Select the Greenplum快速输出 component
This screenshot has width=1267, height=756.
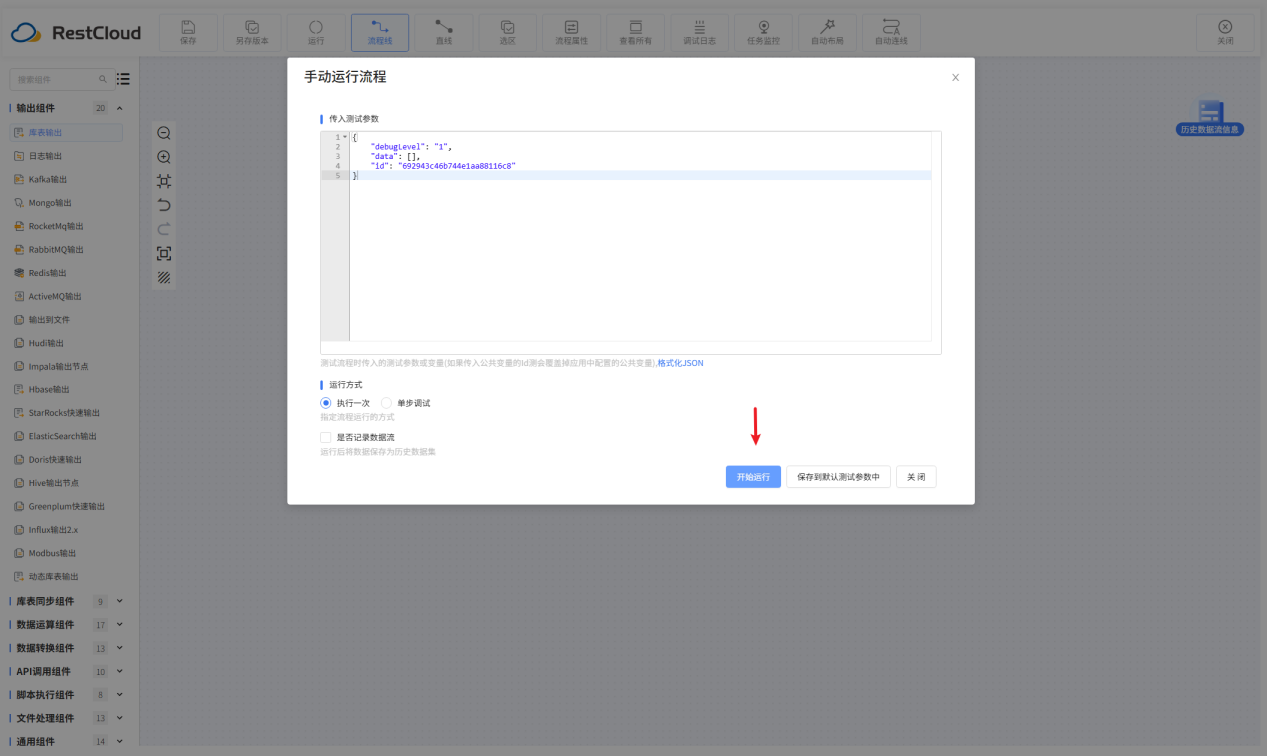click(66, 506)
